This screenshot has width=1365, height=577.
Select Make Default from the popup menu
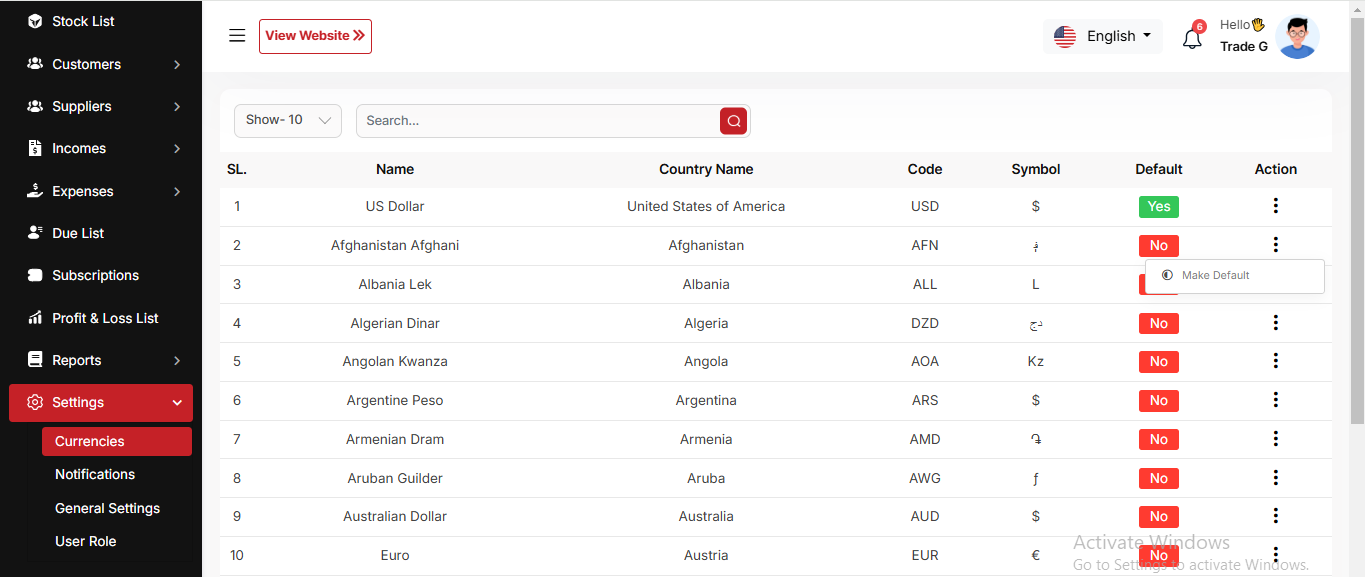click(1215, 276)
